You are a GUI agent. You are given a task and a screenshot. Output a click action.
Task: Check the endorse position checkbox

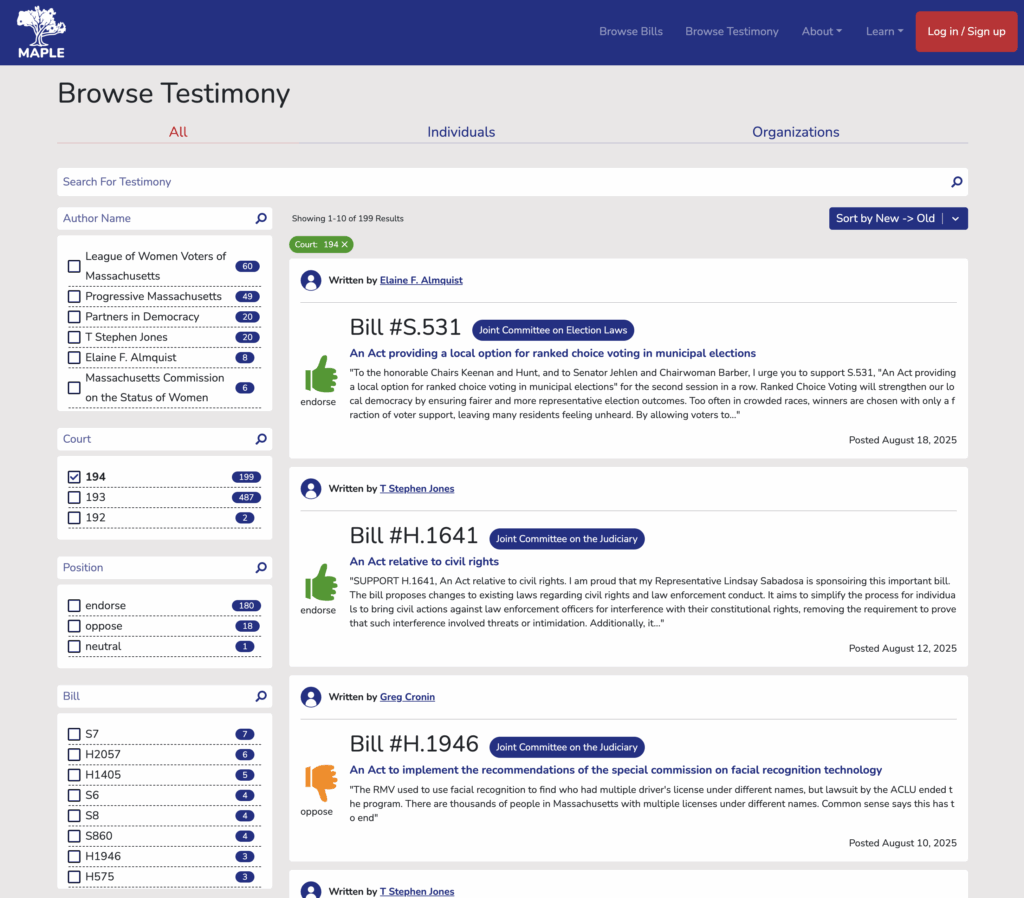click(74, 606)
